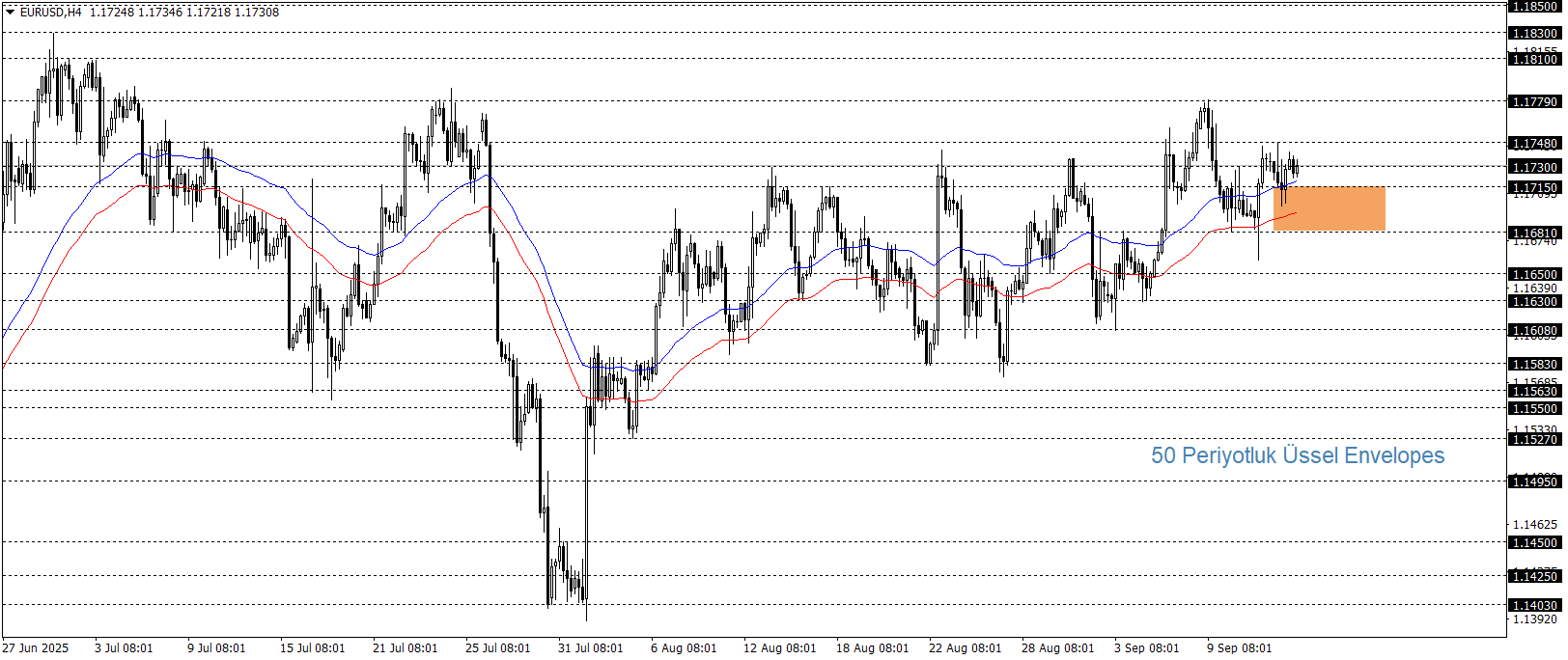Click the OHLC values 1.17248 1.17346 1.17218 1.17308
This screenshot has width=1568, height=660.
[x=184, y=13]
